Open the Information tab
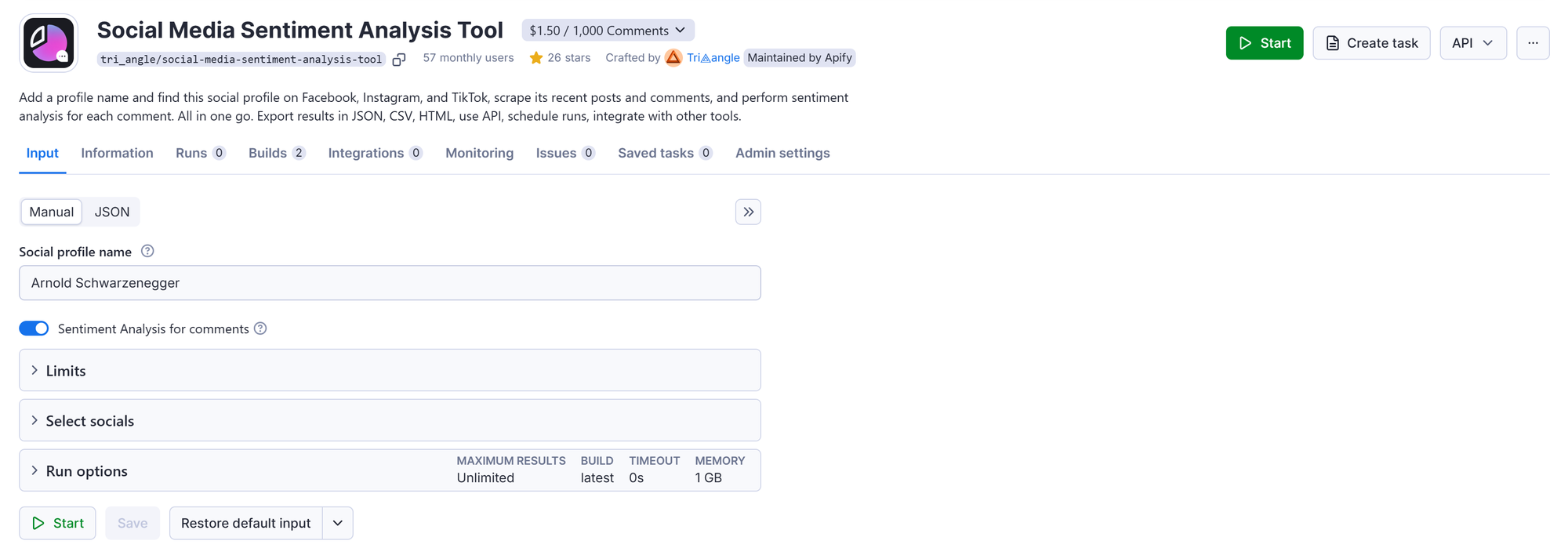This screenshot has width=1568, height=548. pyautogui.click(x=117, y=153)
